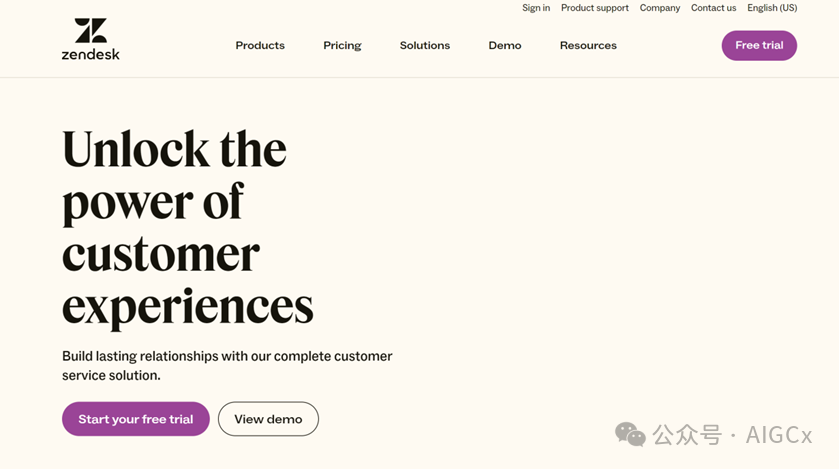Click the word "experiences" in heading

(x=188, y=306)
